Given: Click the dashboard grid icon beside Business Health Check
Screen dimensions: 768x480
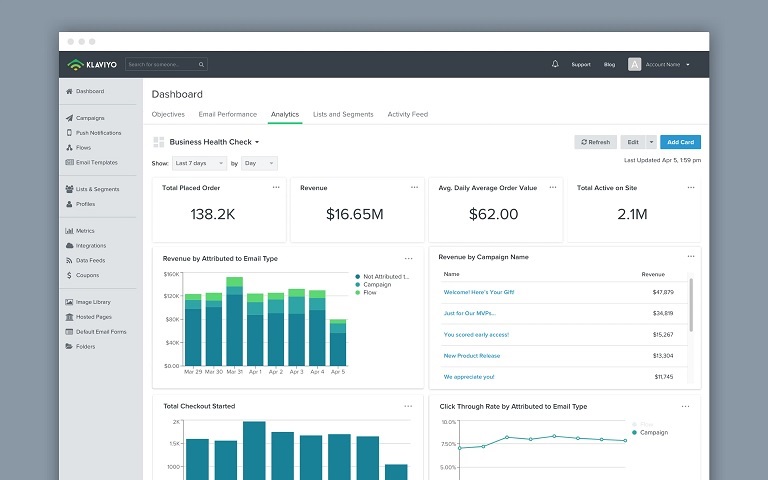Looking at the screenshot, I should pos(158,142).
